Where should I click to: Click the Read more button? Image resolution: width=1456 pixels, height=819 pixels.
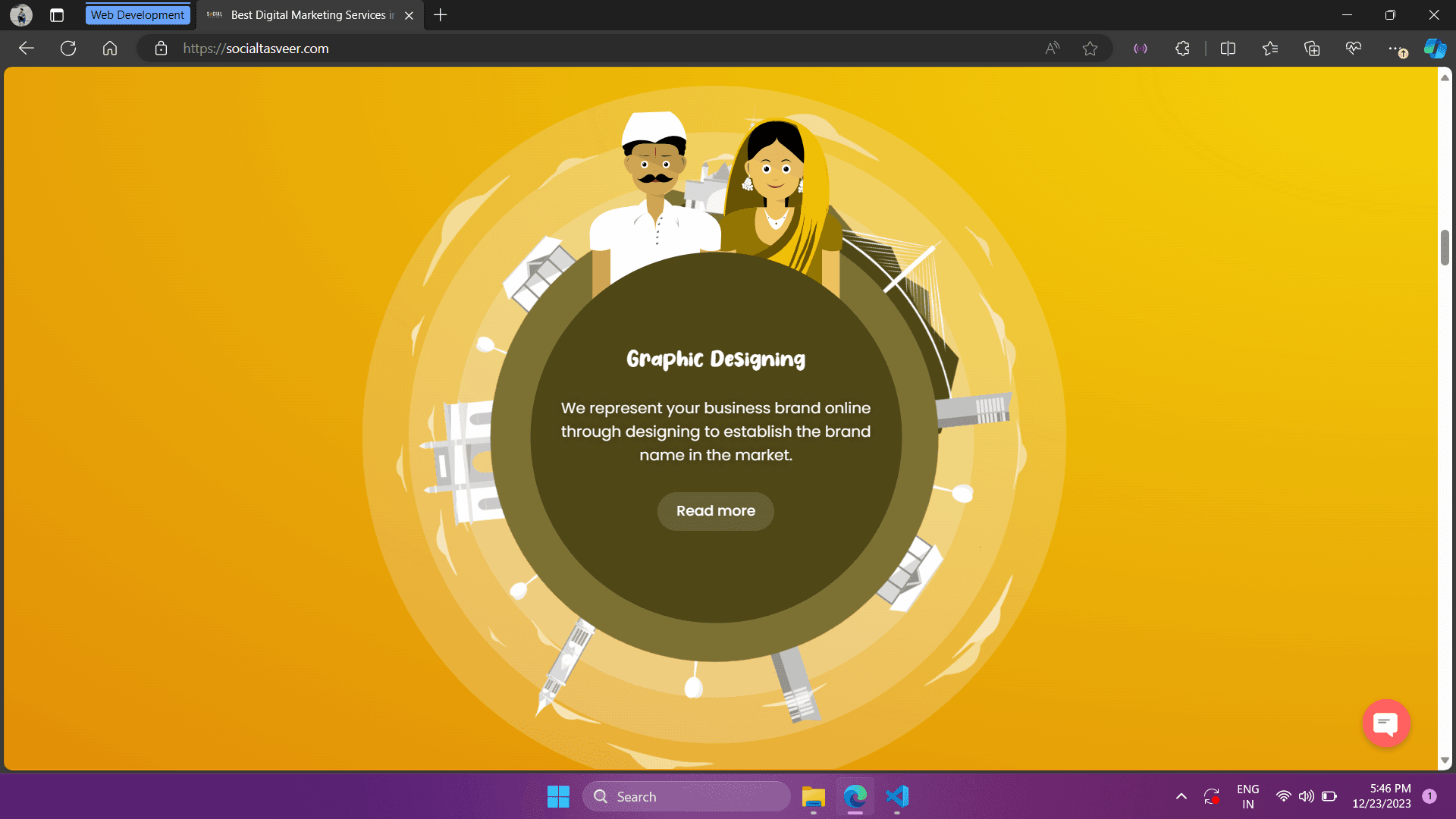(715, 511)
